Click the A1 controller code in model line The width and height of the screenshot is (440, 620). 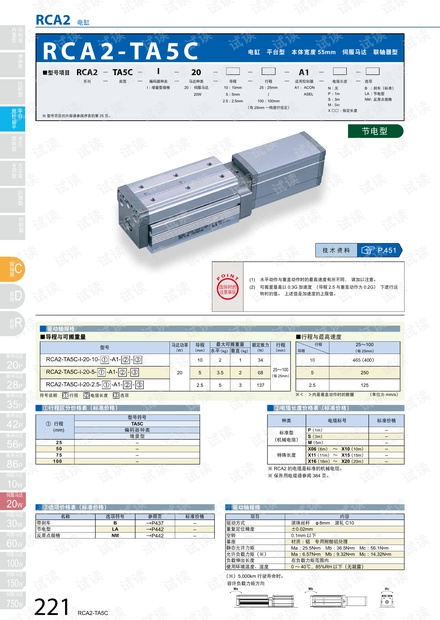304,72
